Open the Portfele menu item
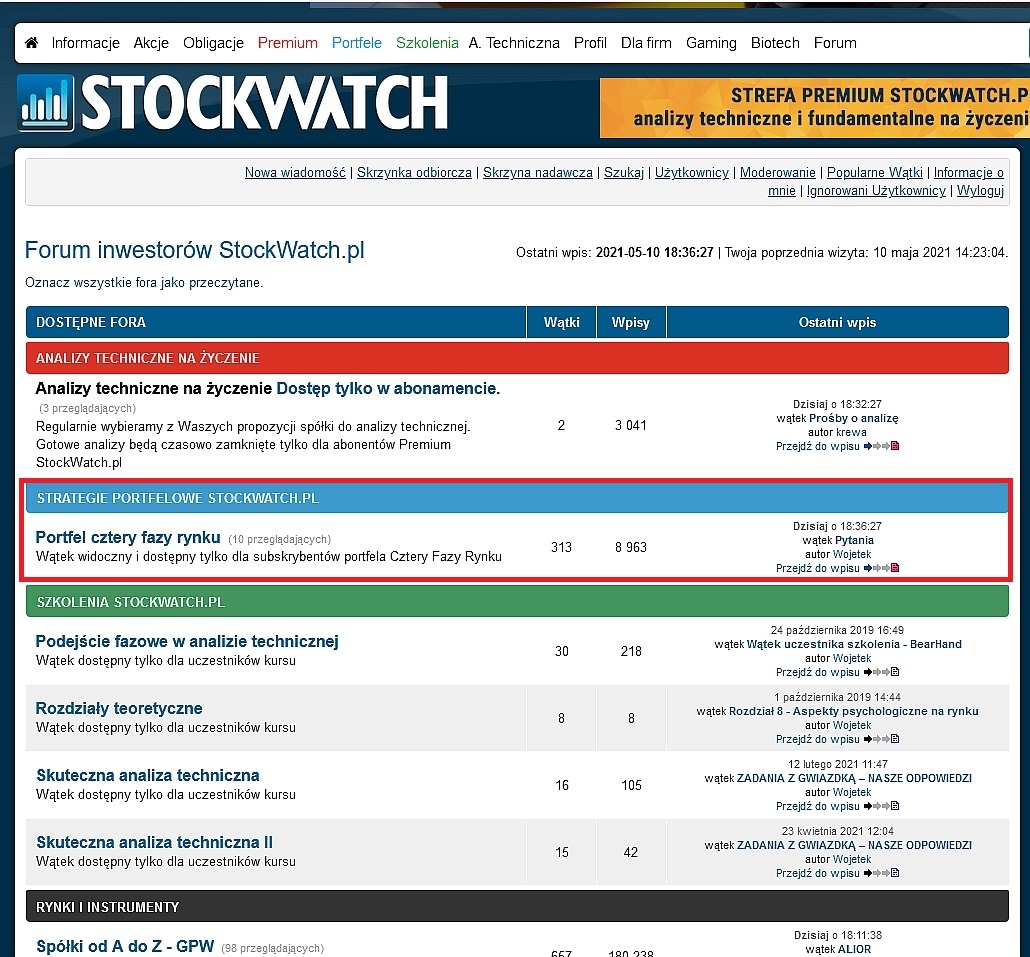Viewport: 1030px width, 957px height. coord(357,43)
